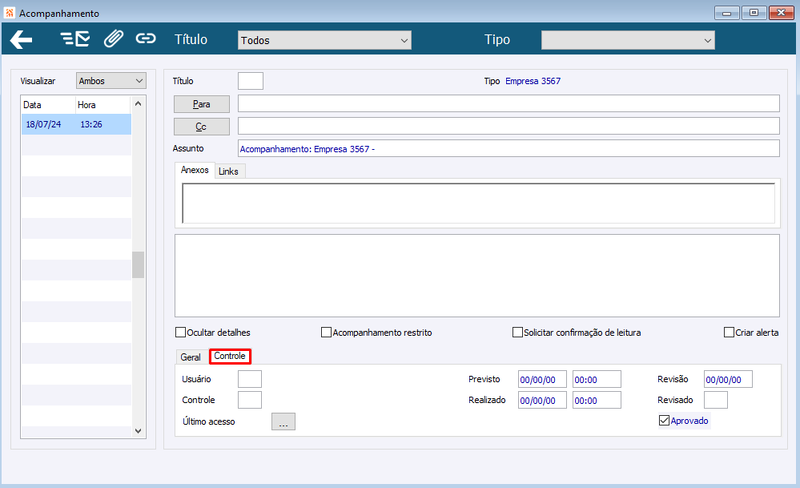Click the Acompanhamento app icon in title bar

pyautogui.click(x=9, y=13)
